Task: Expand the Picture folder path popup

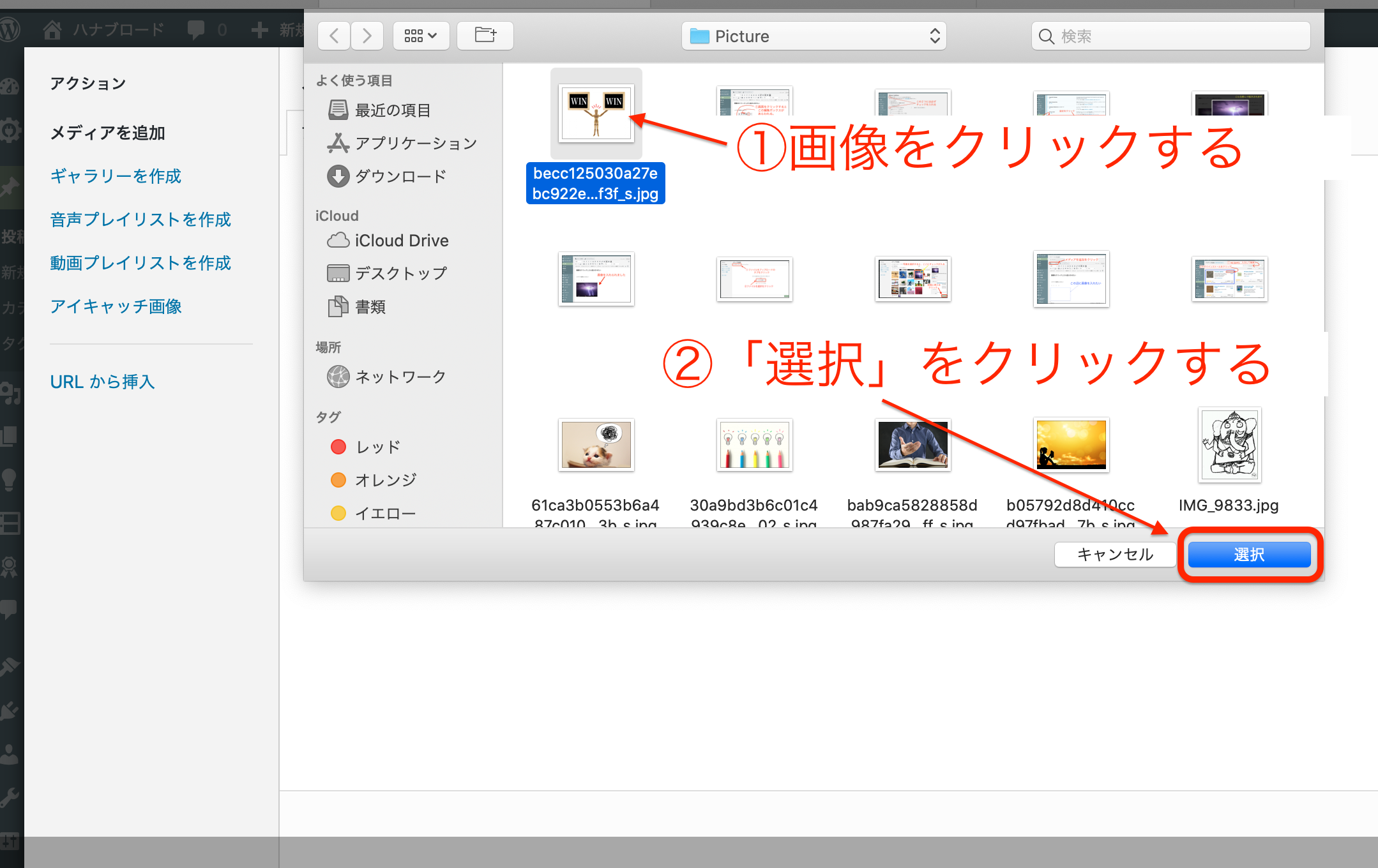Action: pos(814,36)
